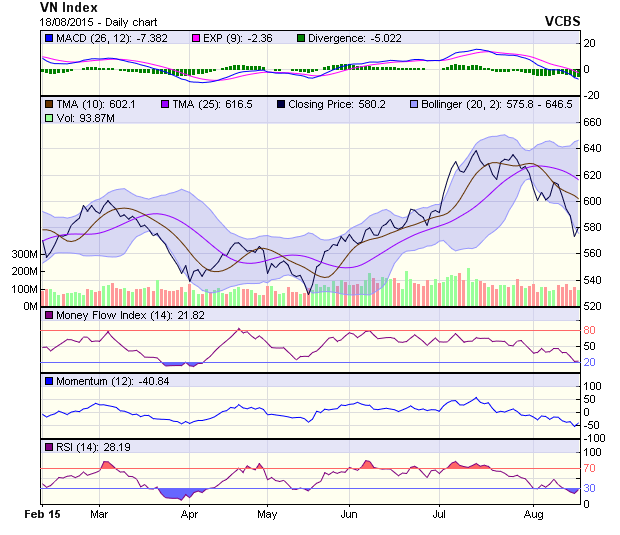
Task: Click the green Divergence legend swatch
Action: pyautogui.click(x=300, y=37)
